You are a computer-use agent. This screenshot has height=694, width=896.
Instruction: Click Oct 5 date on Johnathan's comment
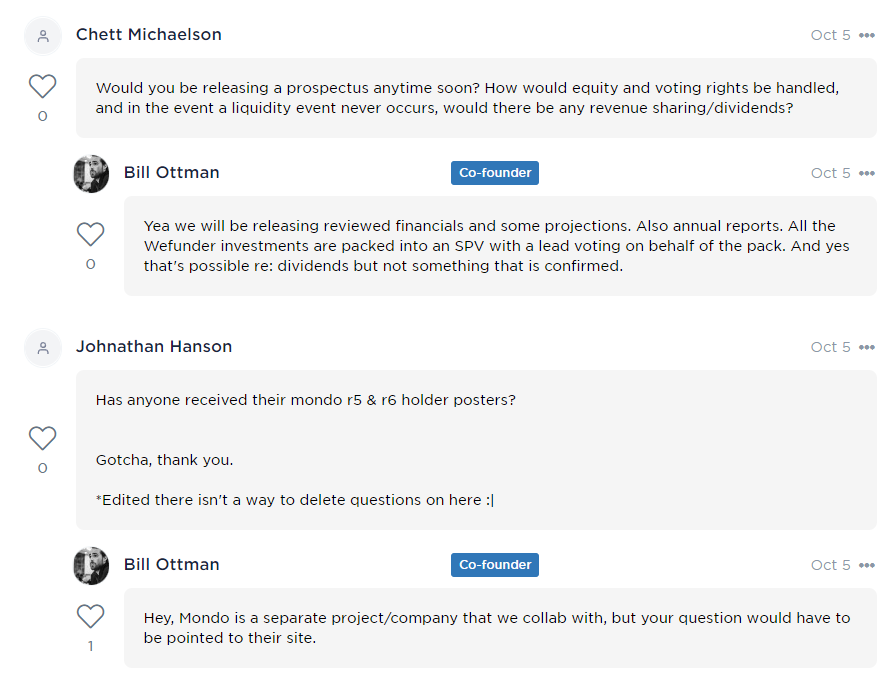click(x=830, y=347)
